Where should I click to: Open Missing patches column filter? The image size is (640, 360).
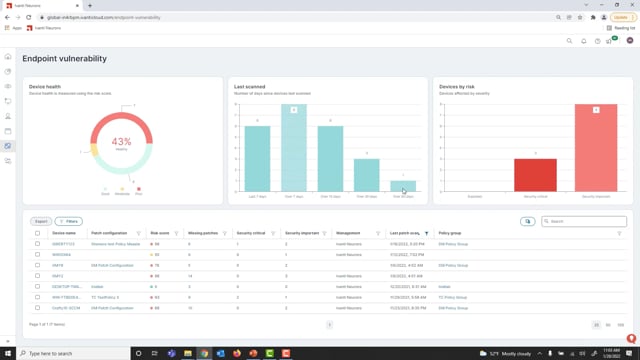pos(224,233)
